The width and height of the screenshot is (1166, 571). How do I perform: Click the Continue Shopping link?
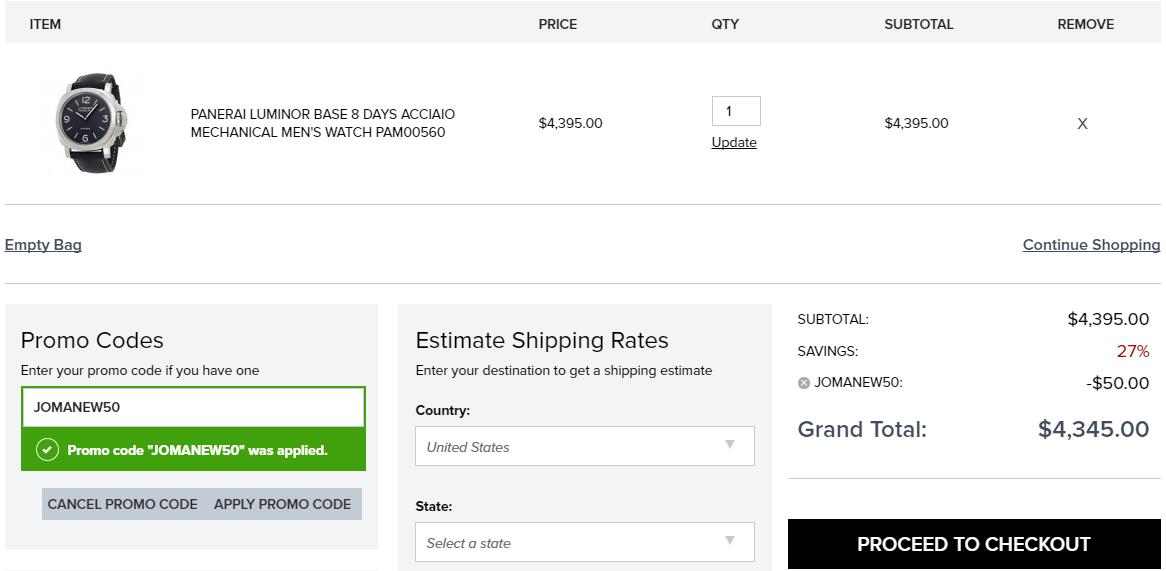[x=1091, y=245]
